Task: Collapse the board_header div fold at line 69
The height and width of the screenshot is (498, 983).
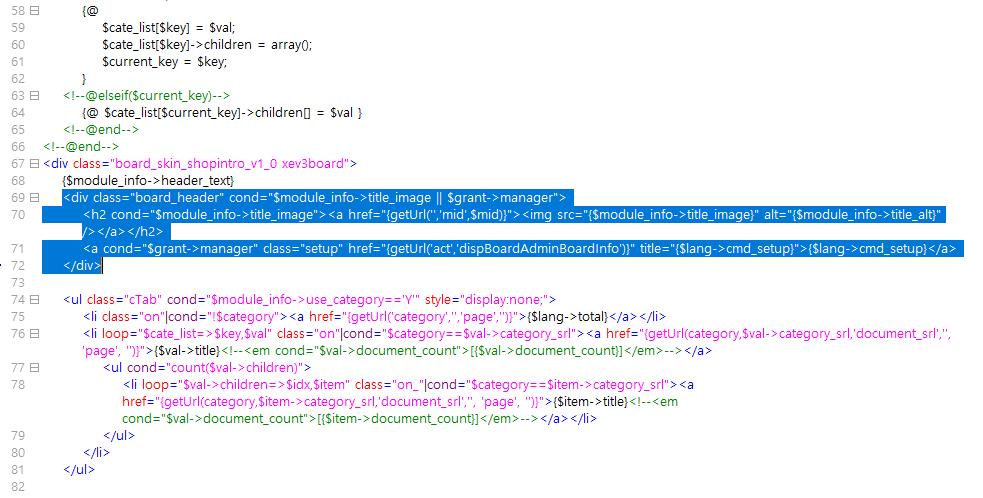Action: pos(34,198)
